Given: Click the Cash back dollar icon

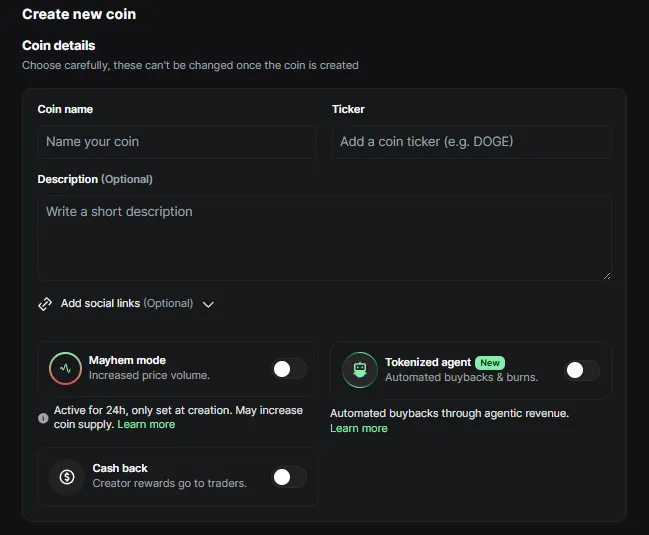Looking at the screenshot, I should [67, 476].
